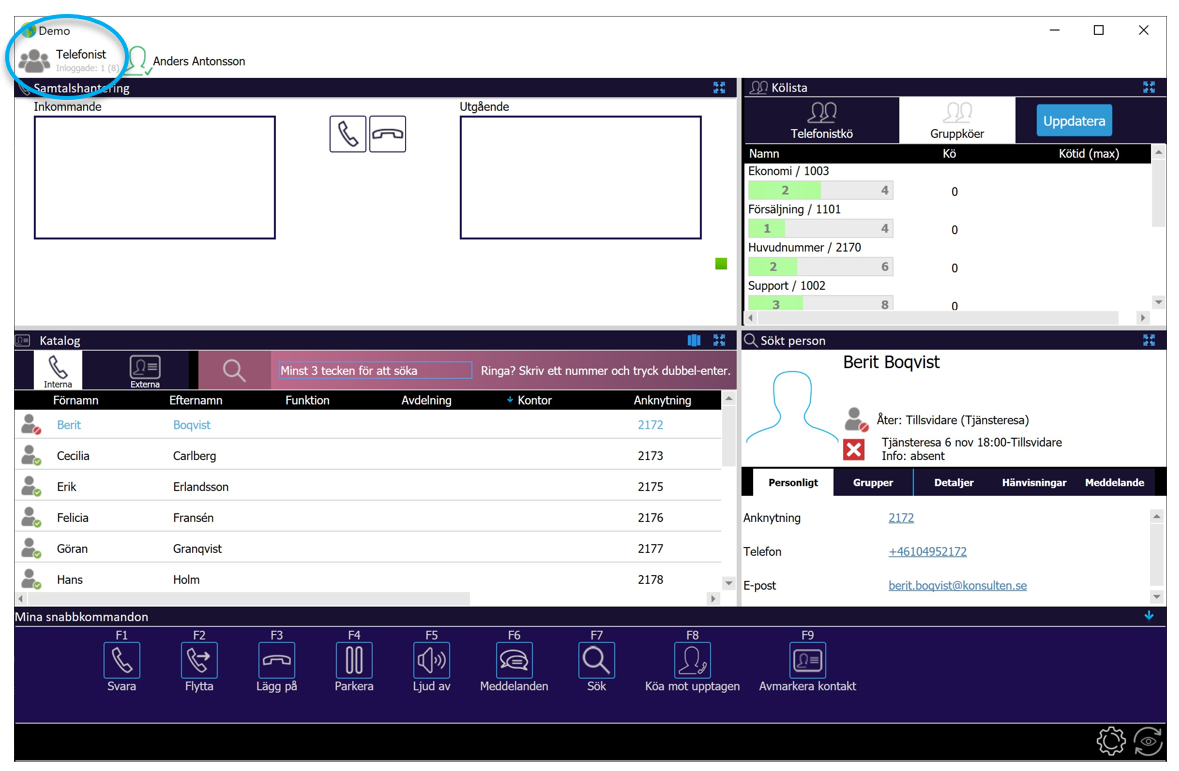Viewport: 1179px width, 771px height.
Task: Open the Grupper tab for Berit Boqvist
Action: pos(873,482)
